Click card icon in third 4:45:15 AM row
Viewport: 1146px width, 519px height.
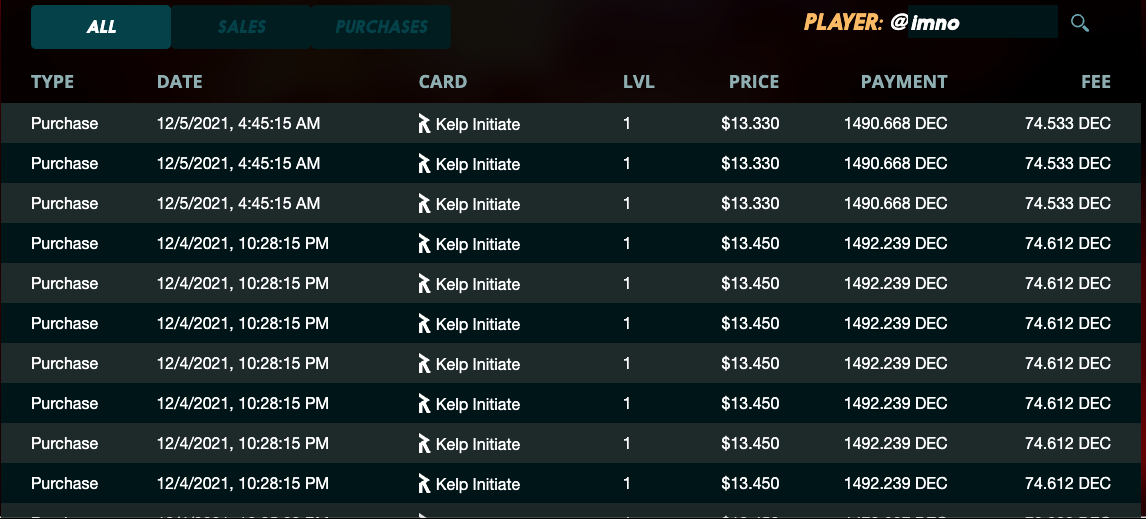click(x=424, y=203)
